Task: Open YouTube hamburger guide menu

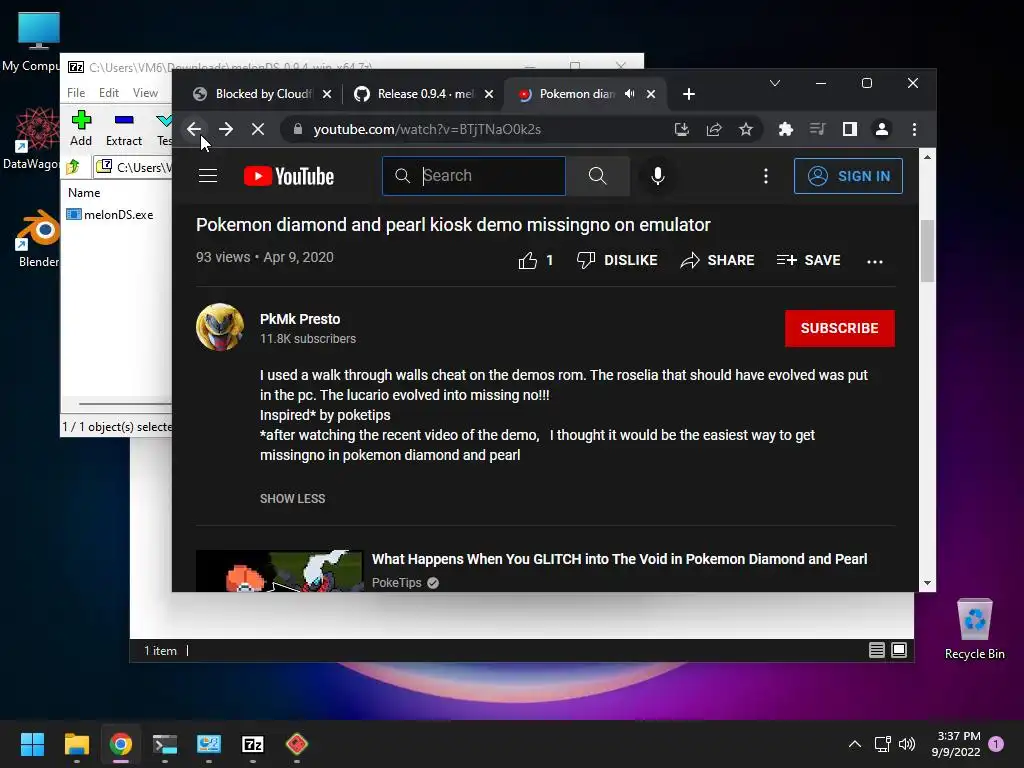Action: point(208,176)
